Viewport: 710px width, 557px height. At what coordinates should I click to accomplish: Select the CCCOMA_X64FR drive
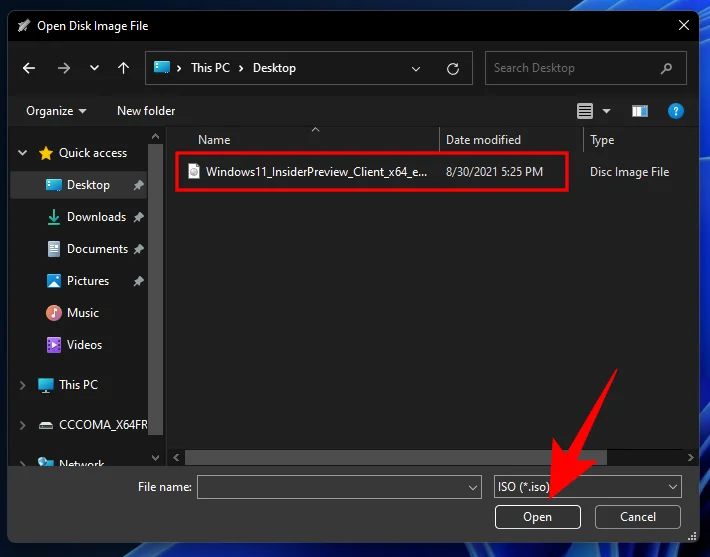pos(103,425)
